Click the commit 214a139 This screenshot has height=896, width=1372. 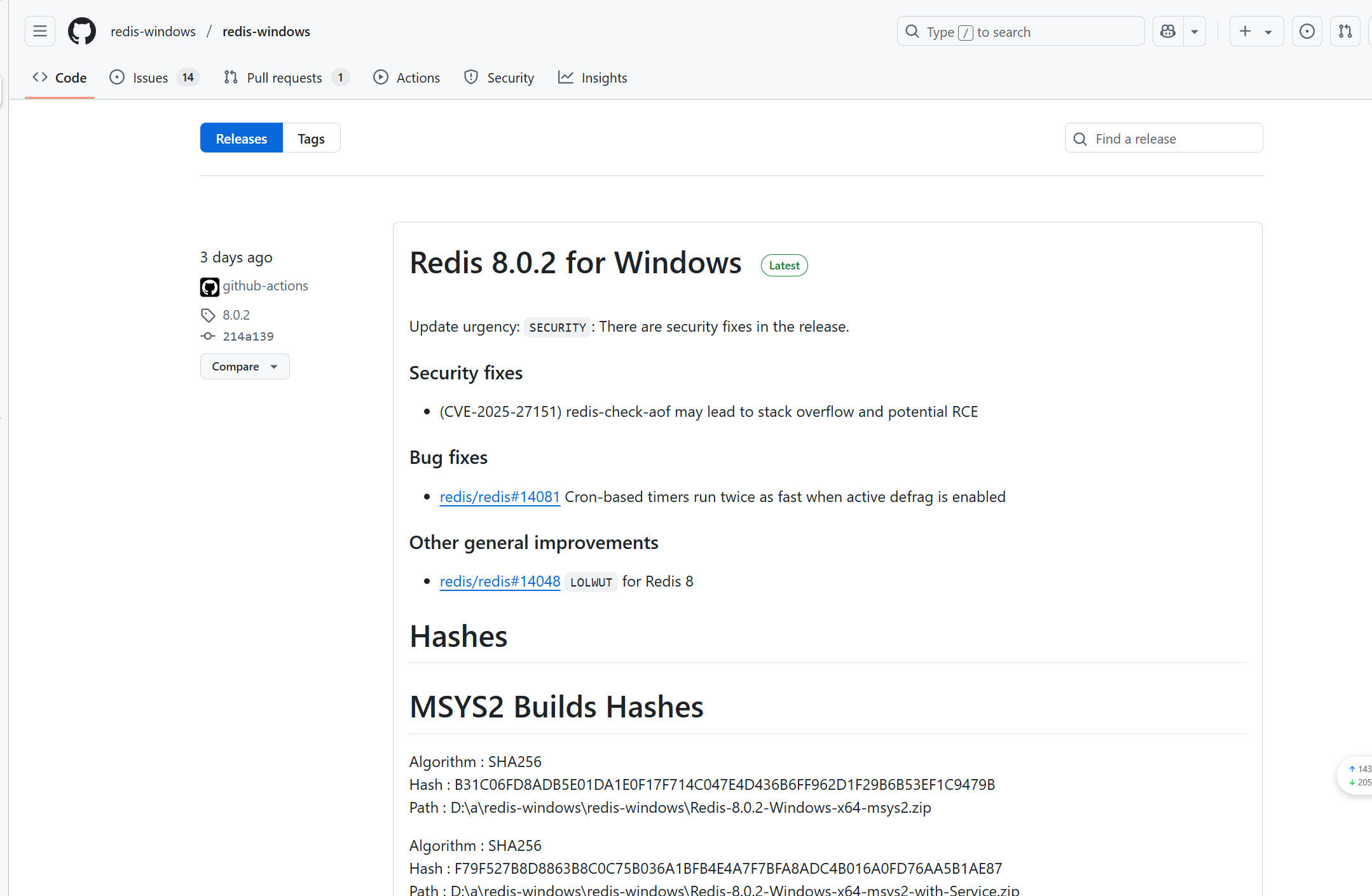pos(248,336)
